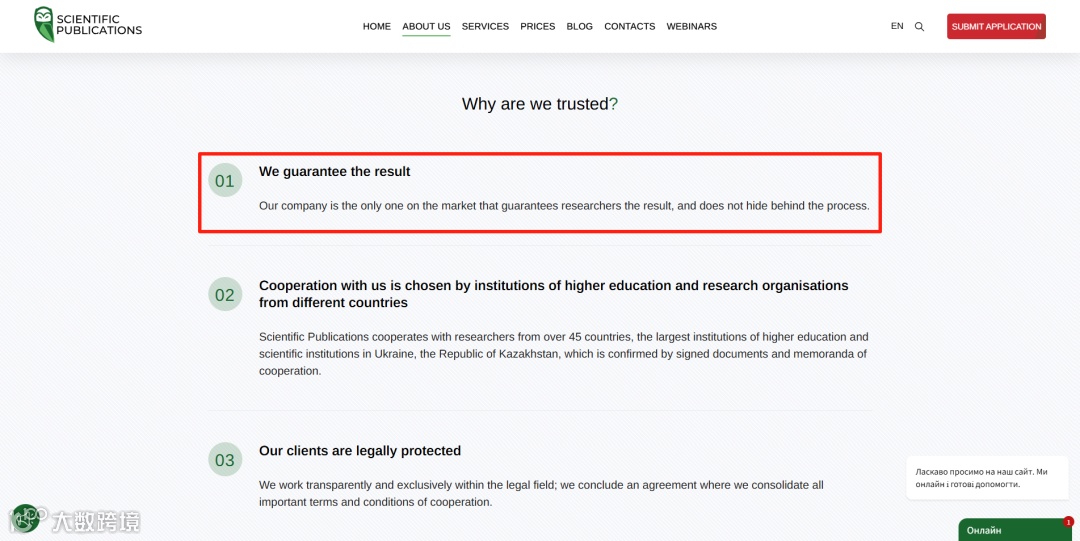The width and height of the screenshot is (1080, 541).
Task: Go to the PRICES page
Action: coord(537,26)
